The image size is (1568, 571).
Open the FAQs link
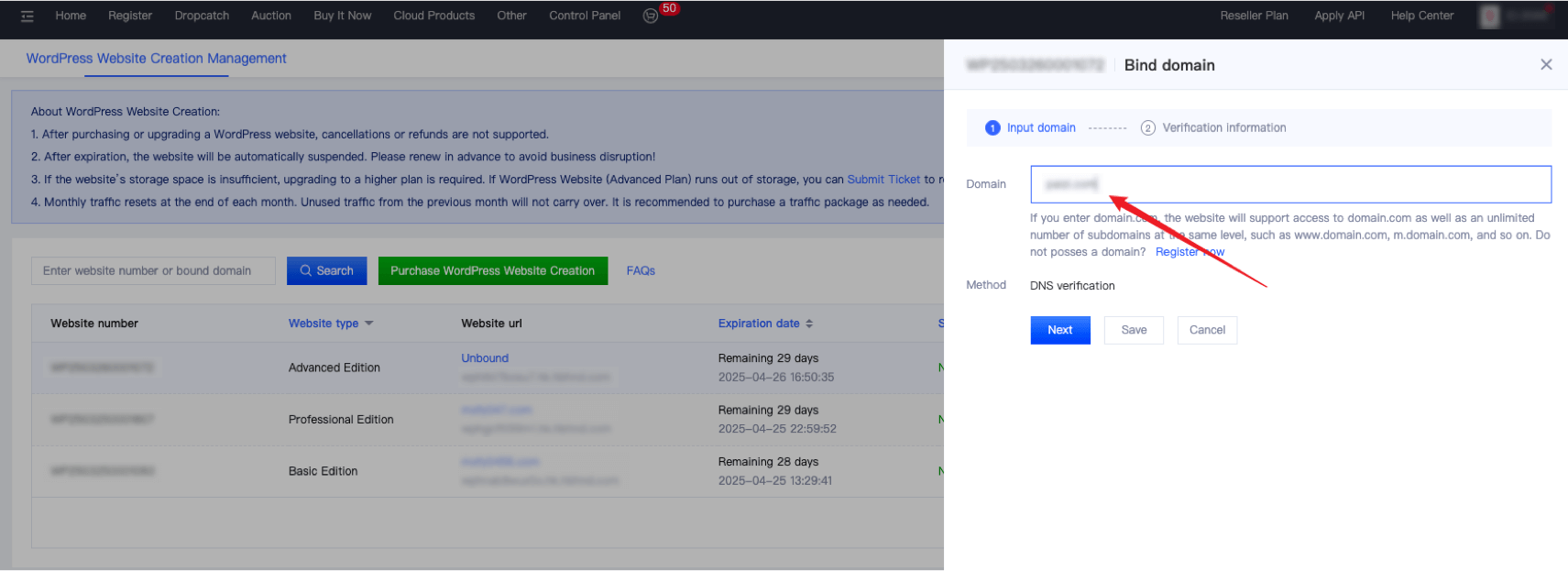click(641, 270)
